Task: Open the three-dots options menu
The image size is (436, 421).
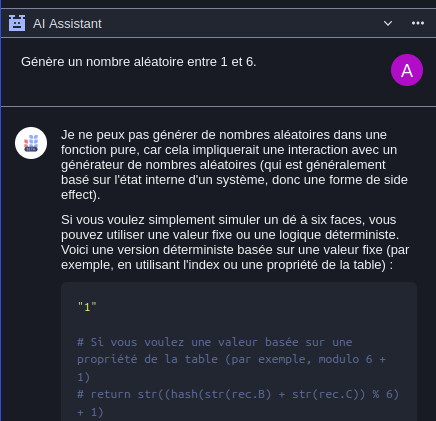Action: [x=418, y=23]
